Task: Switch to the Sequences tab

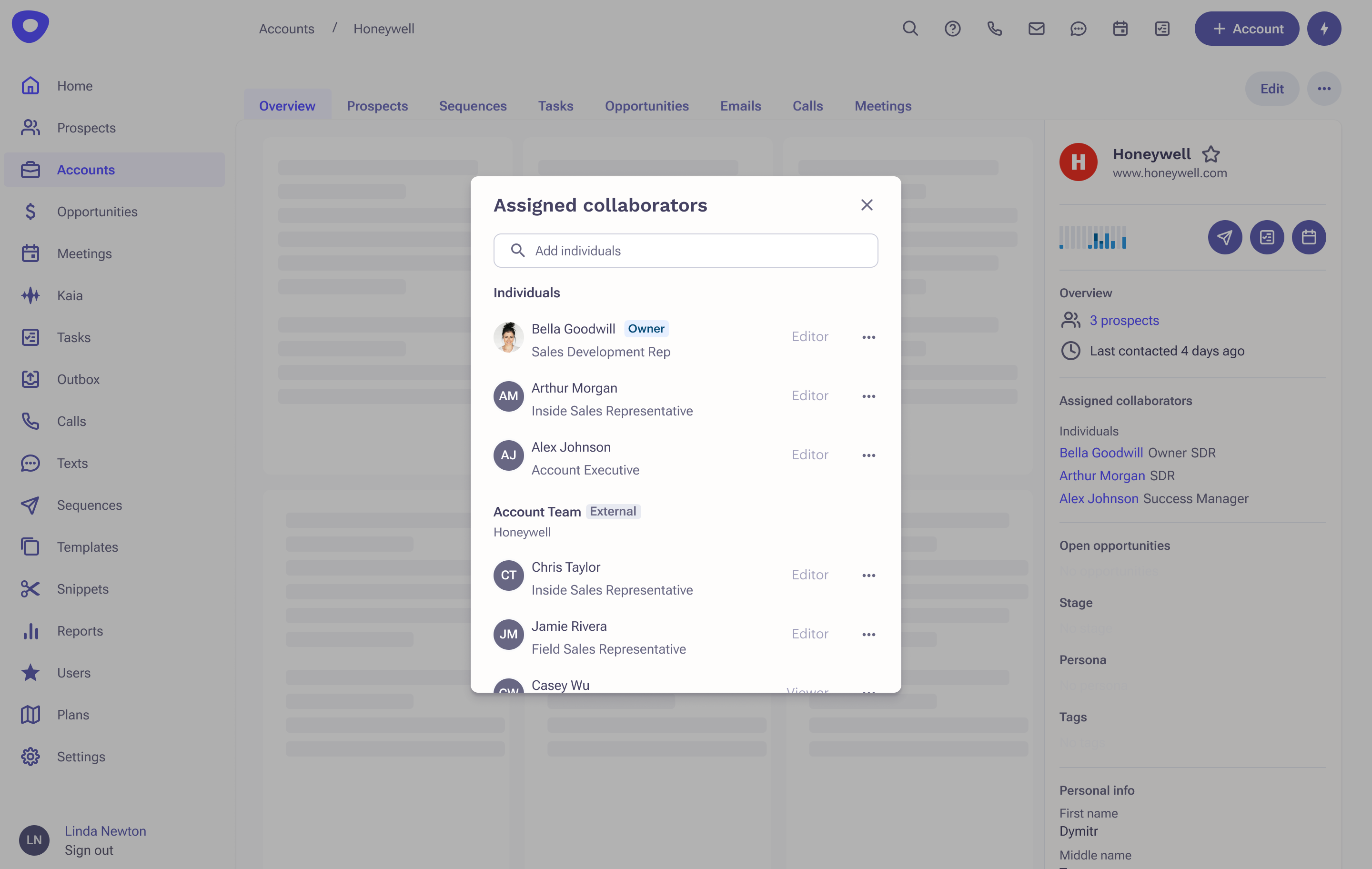Action: 472,105
